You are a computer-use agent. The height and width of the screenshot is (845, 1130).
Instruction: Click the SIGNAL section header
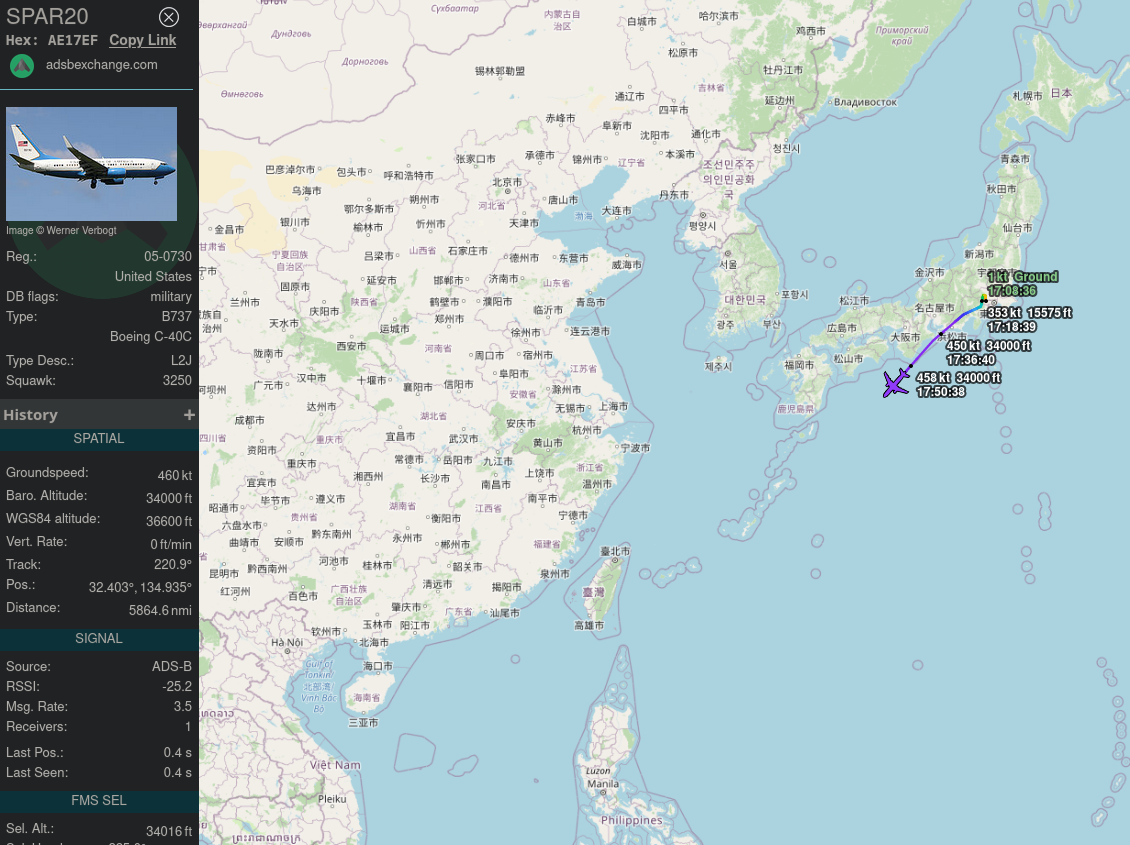[99, 639]
